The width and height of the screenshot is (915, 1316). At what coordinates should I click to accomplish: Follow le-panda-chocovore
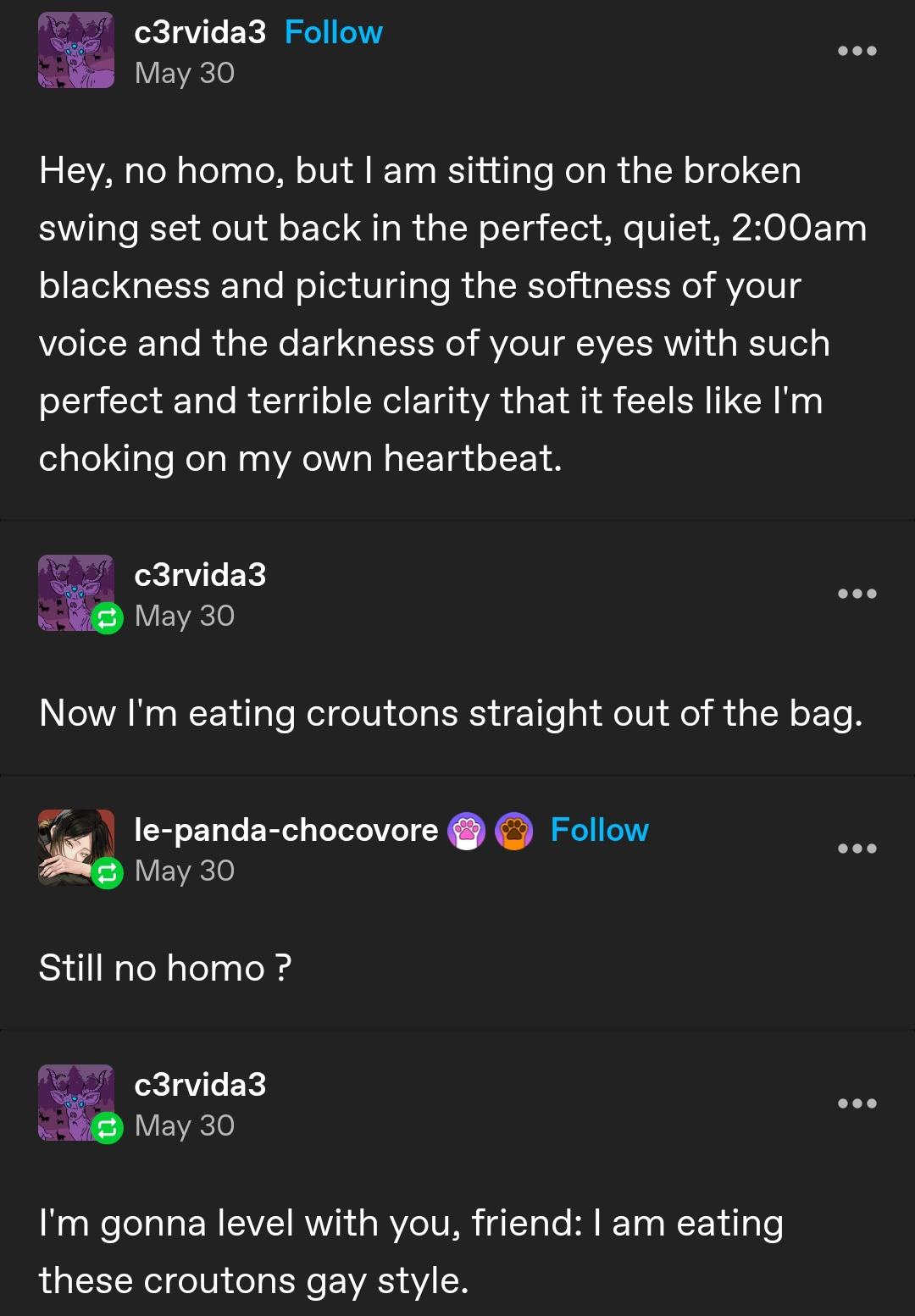tap(599, 830)
